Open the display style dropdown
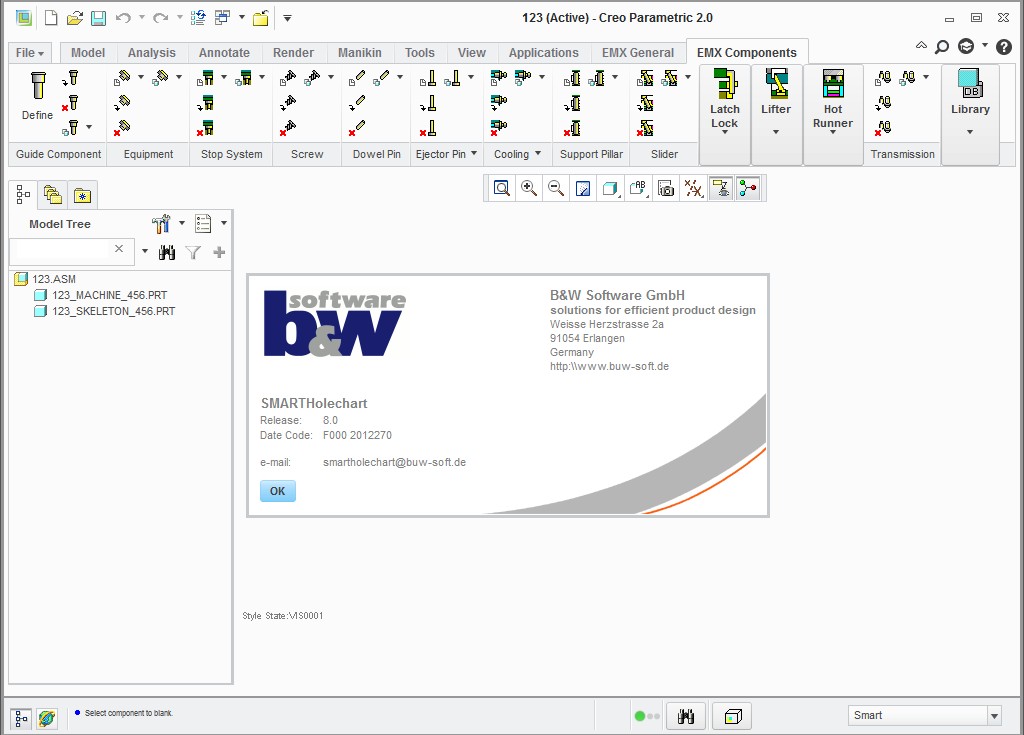The image size is (1024, 735). pos(611,189)
